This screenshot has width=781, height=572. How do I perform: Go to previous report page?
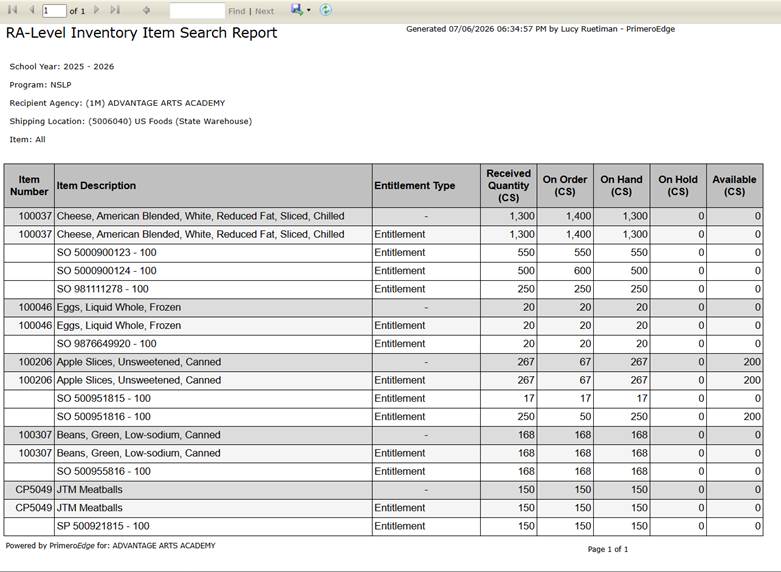coord(31,10)
